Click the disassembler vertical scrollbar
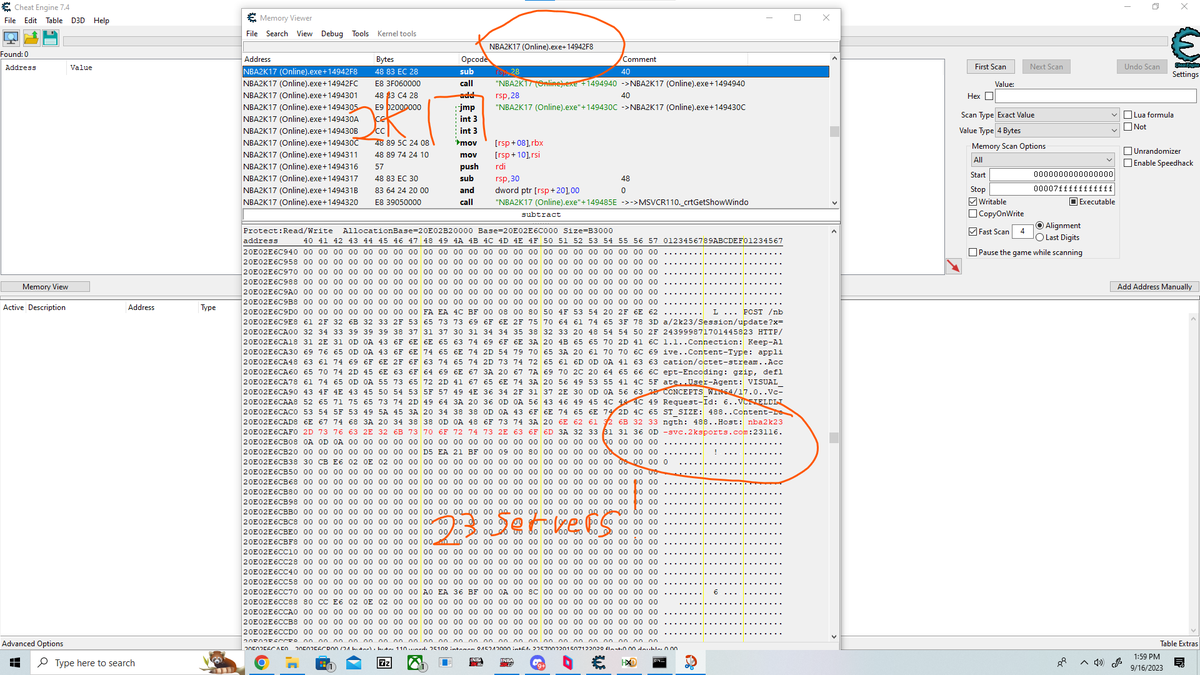The height and width of the screenshot is (675, 1200). 835,131
